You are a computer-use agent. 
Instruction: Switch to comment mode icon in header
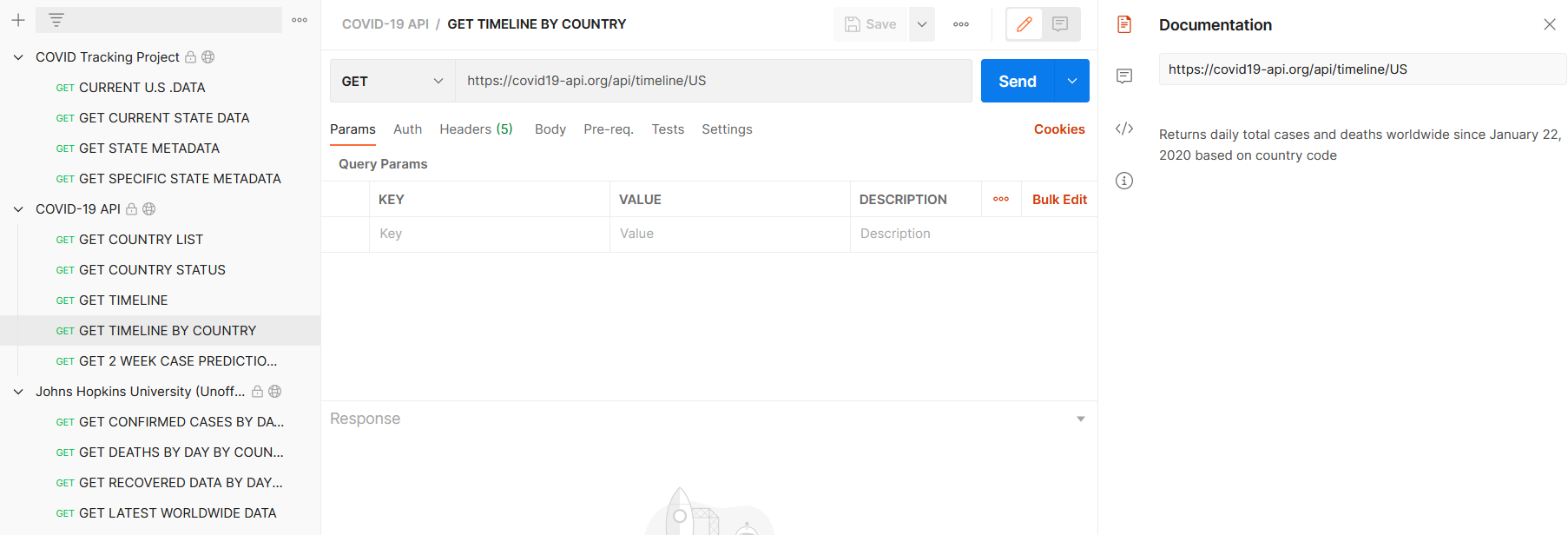coord(1060,24)
